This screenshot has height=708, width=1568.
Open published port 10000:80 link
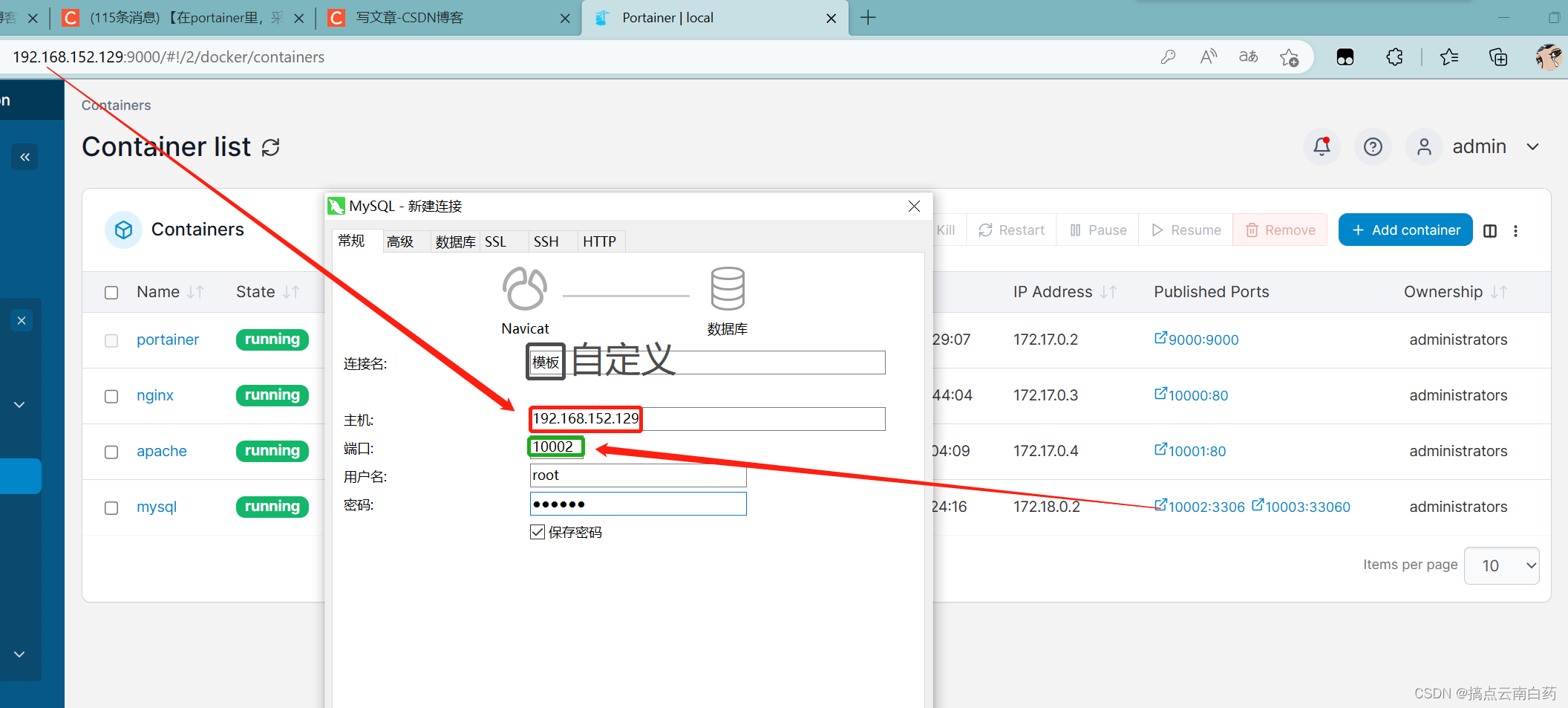click(x=1192, y=395)
